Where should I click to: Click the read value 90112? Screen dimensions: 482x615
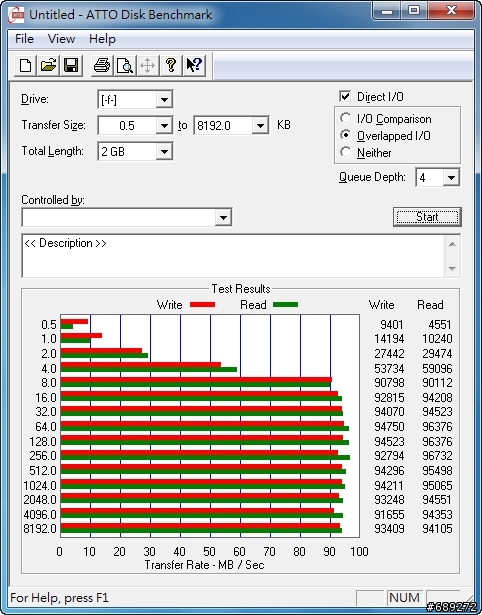click(437, 383)
